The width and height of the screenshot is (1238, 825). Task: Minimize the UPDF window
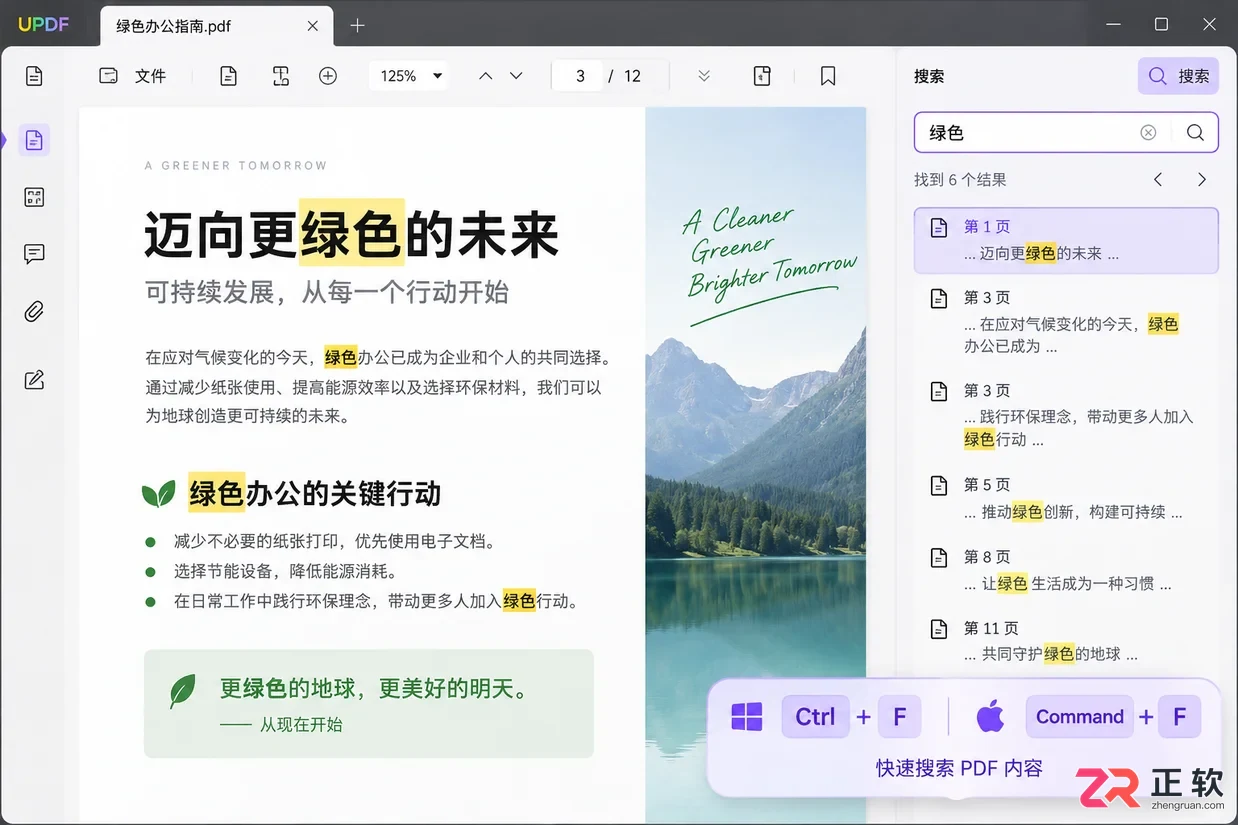pos(1115,24)
